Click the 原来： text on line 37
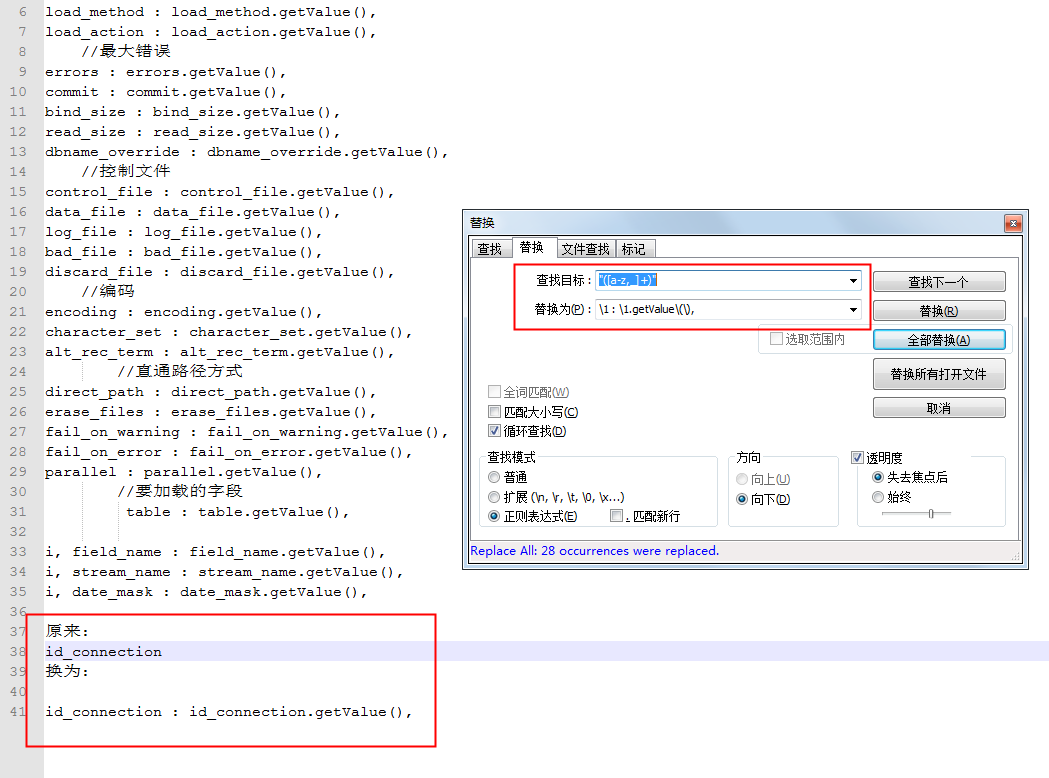This screenshot has height=778, width=1049. [67, 631]
